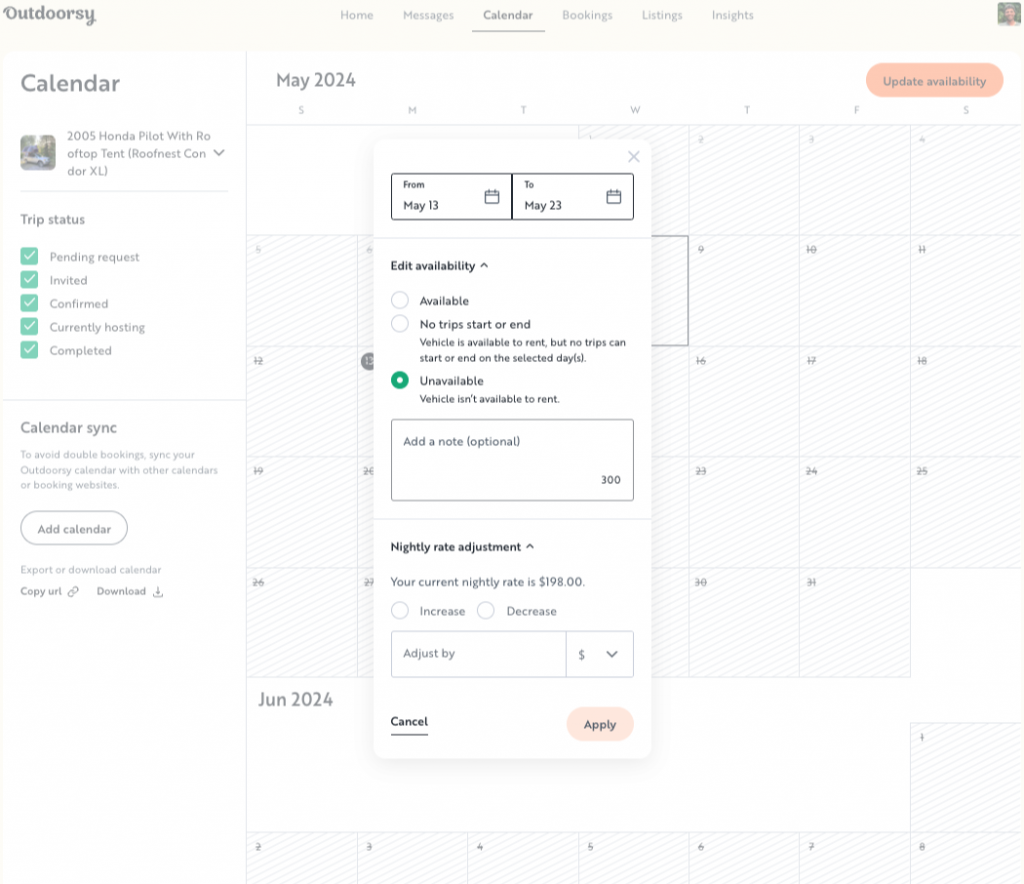
Task: Select June 6 calendar cell
Action: pos(744,858)
